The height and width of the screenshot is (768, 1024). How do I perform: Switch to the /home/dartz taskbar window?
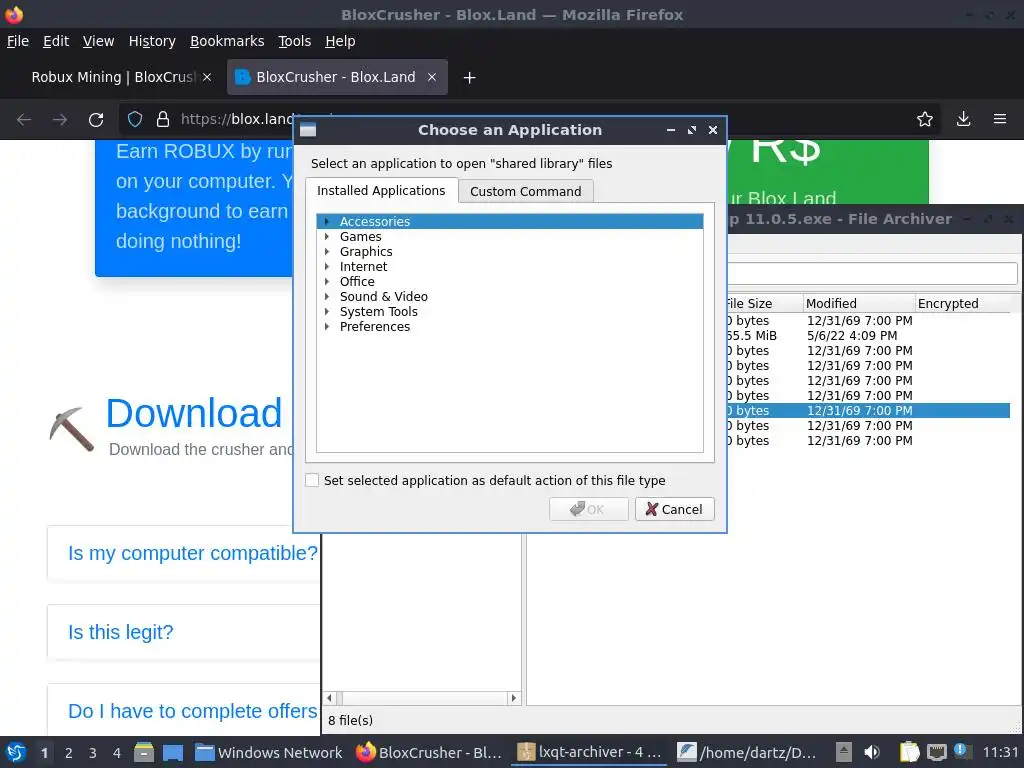746,752
